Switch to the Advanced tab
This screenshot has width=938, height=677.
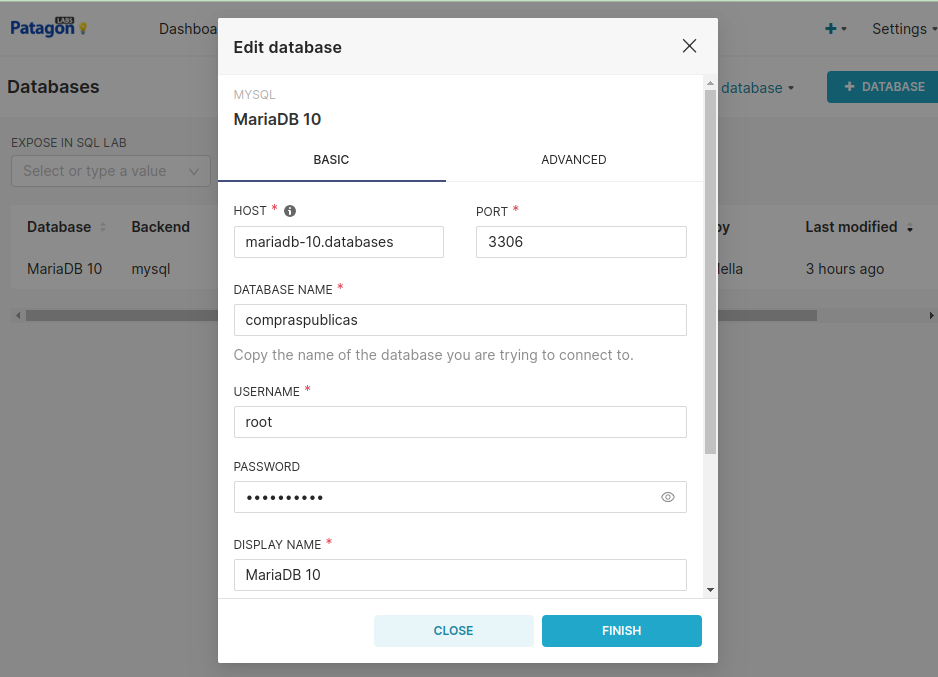(573, 160)
